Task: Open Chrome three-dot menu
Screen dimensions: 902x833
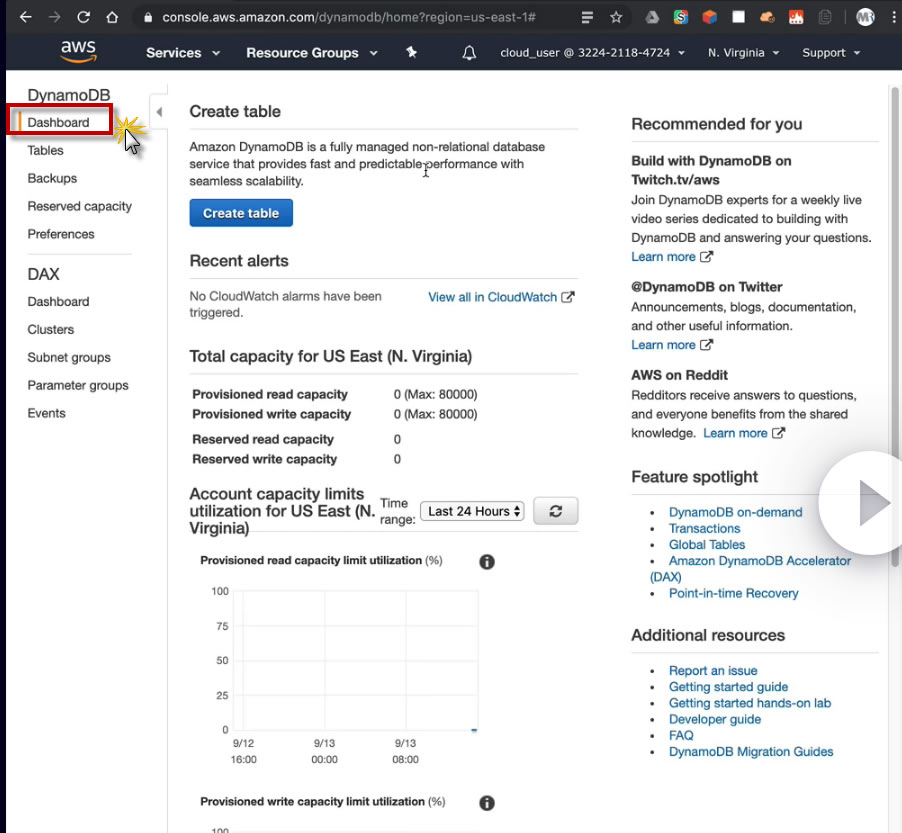Action: coord(894,17)
